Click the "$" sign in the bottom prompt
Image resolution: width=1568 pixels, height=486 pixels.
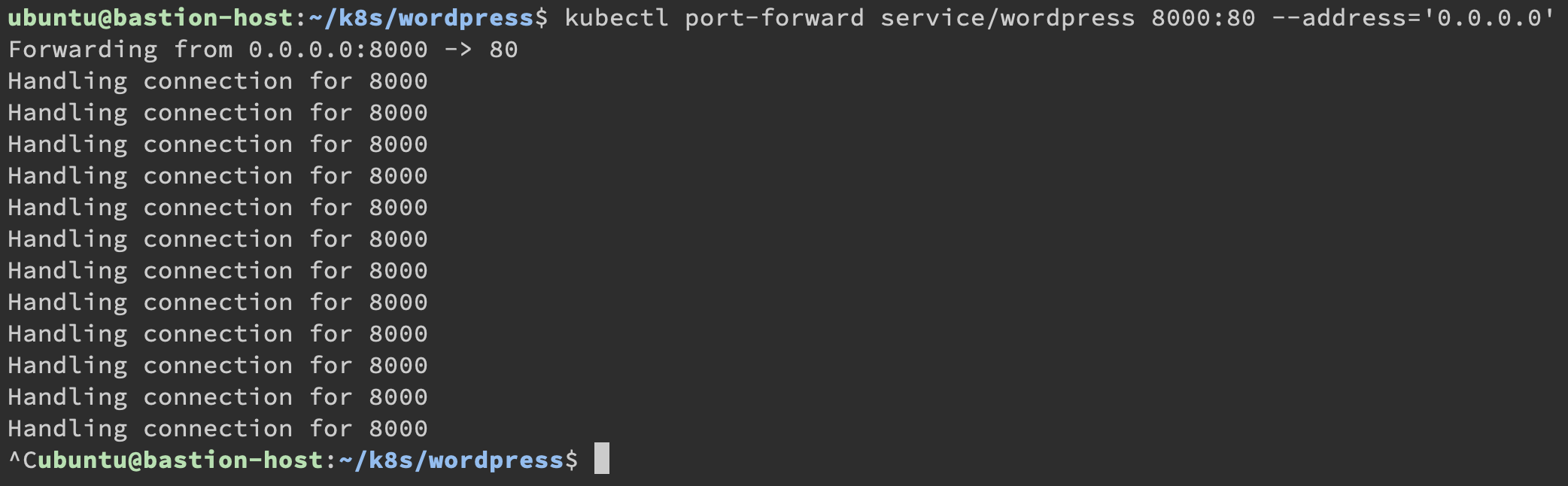pyautogui.click(x=572, y=460)
